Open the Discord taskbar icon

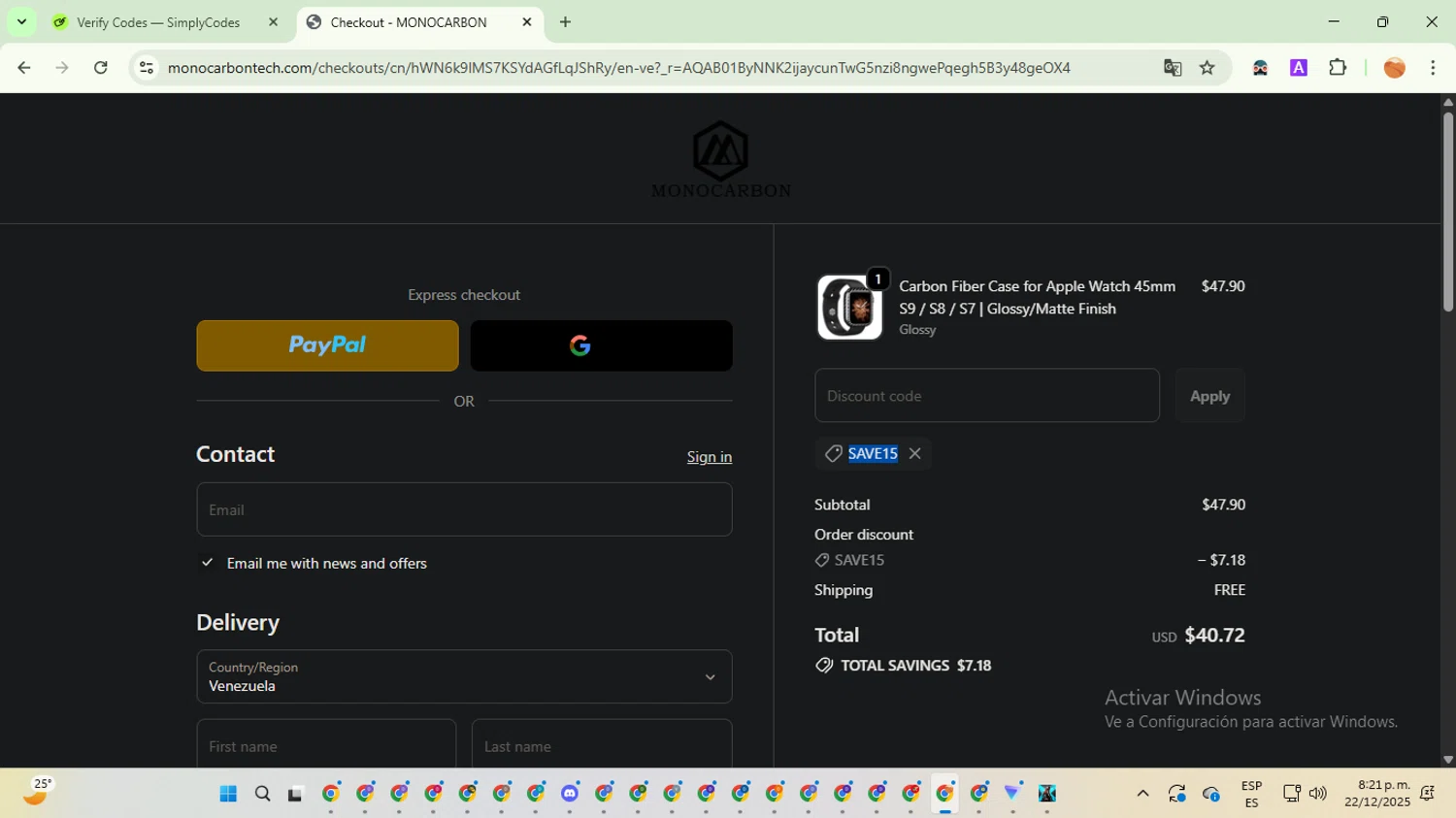pos(570,794)
